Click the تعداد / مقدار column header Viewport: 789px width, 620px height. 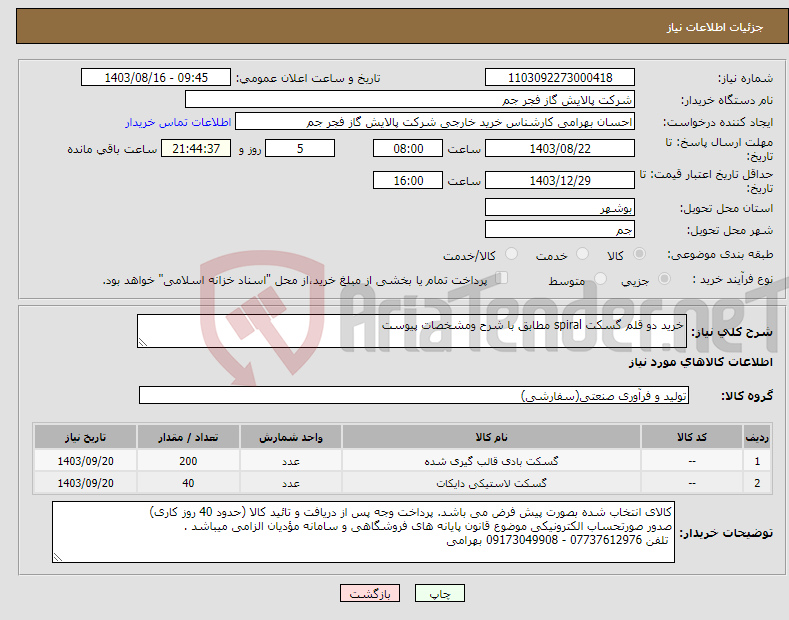tap(188, 437)
